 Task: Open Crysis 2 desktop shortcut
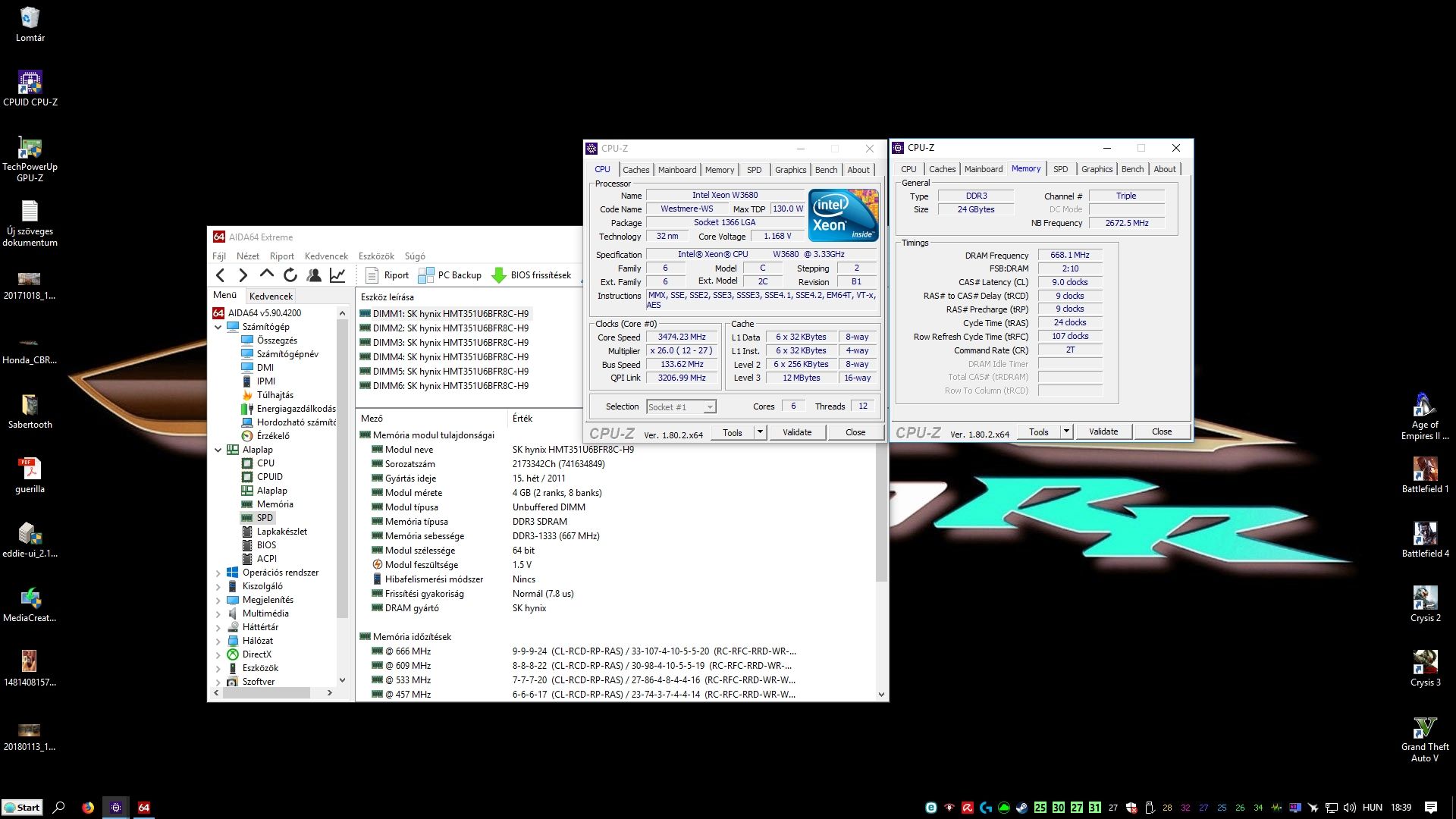pyautogui.click(x=1425, y=604)
